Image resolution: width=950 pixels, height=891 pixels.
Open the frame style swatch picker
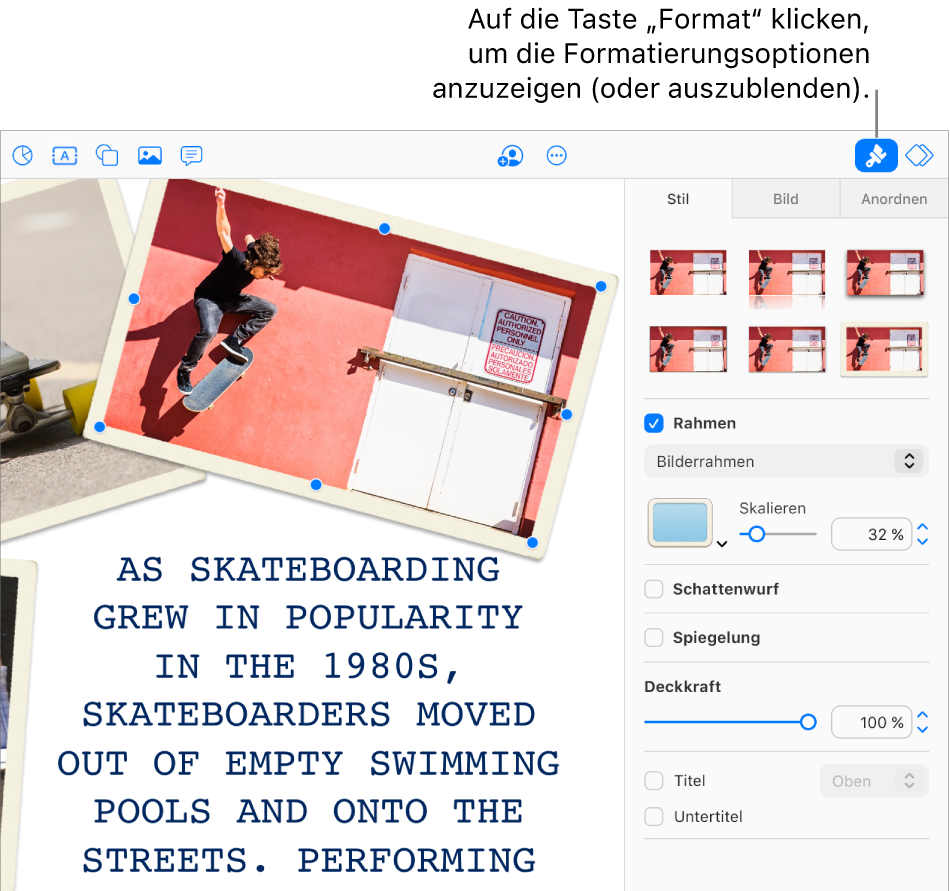pyautogui.click(x=680, y=523)
